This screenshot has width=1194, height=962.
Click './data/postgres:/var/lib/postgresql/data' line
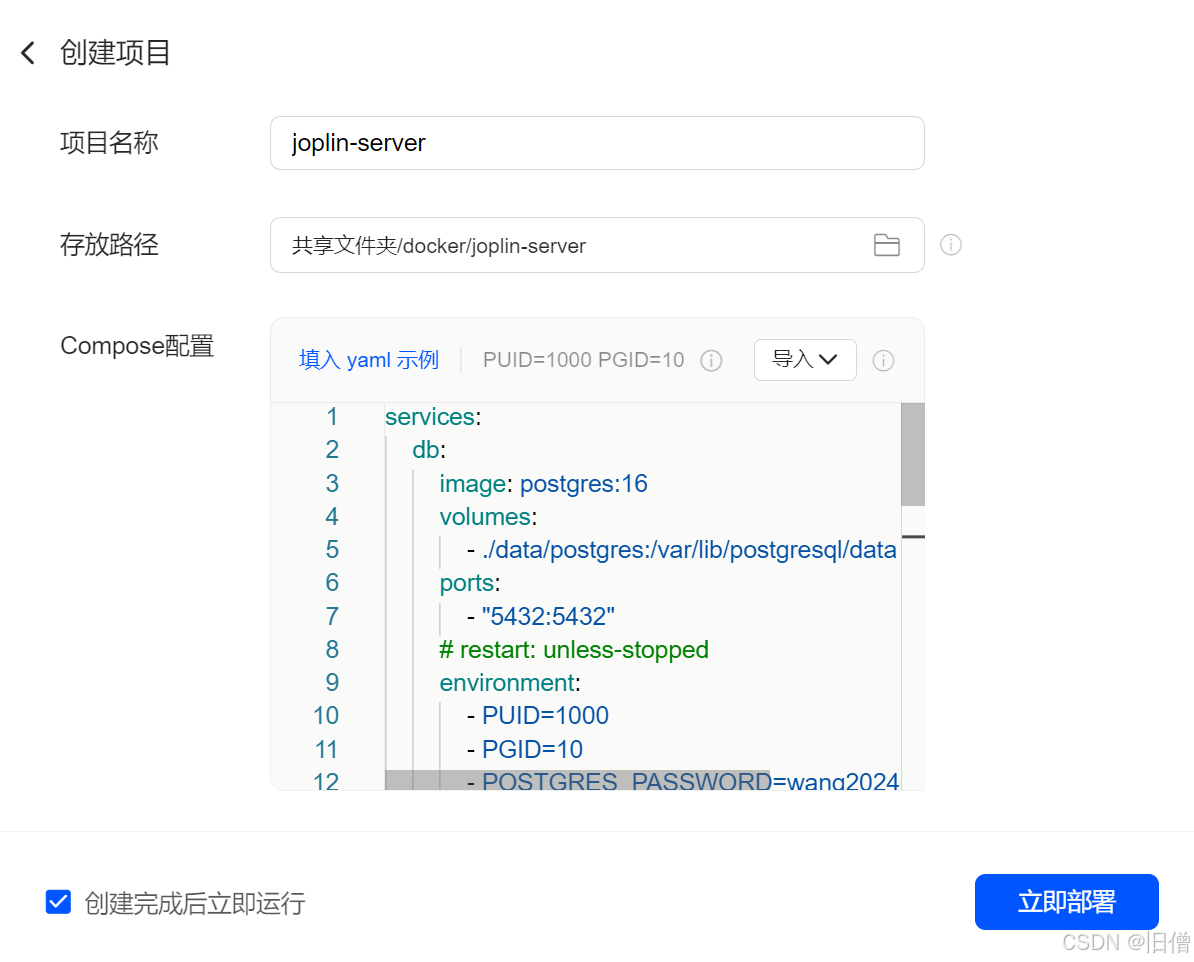[x=682, y=550]
